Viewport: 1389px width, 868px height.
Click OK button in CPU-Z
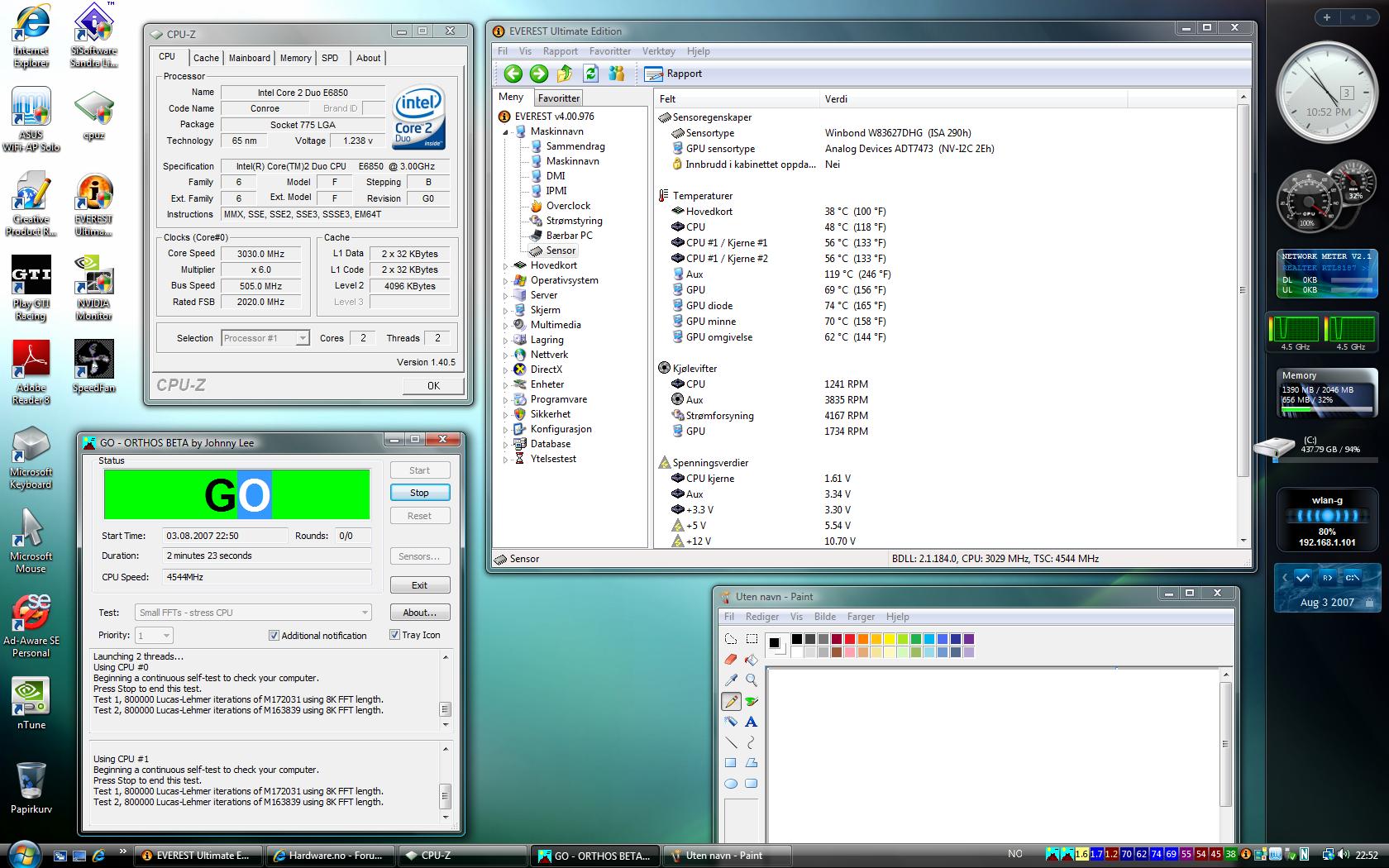[433, 385]
